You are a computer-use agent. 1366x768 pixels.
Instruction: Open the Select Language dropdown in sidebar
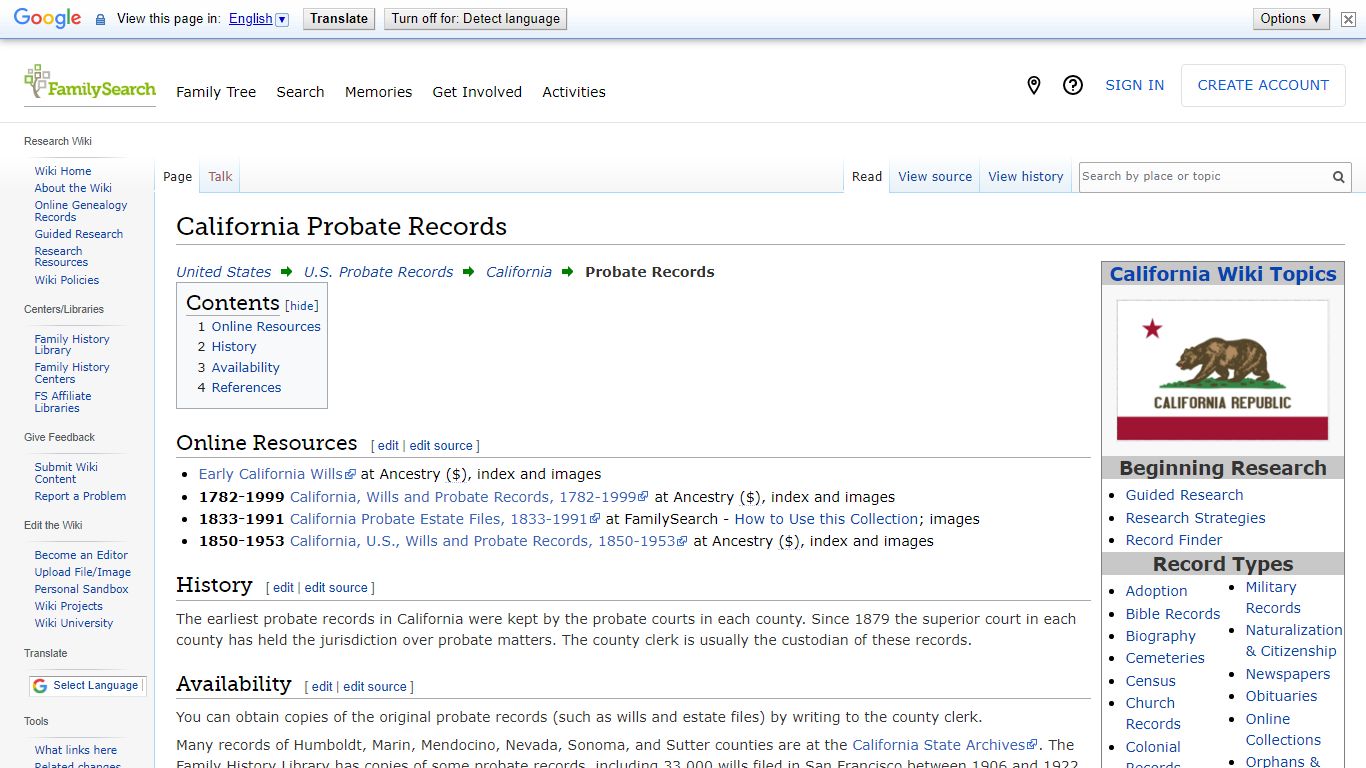pos(87,685)
